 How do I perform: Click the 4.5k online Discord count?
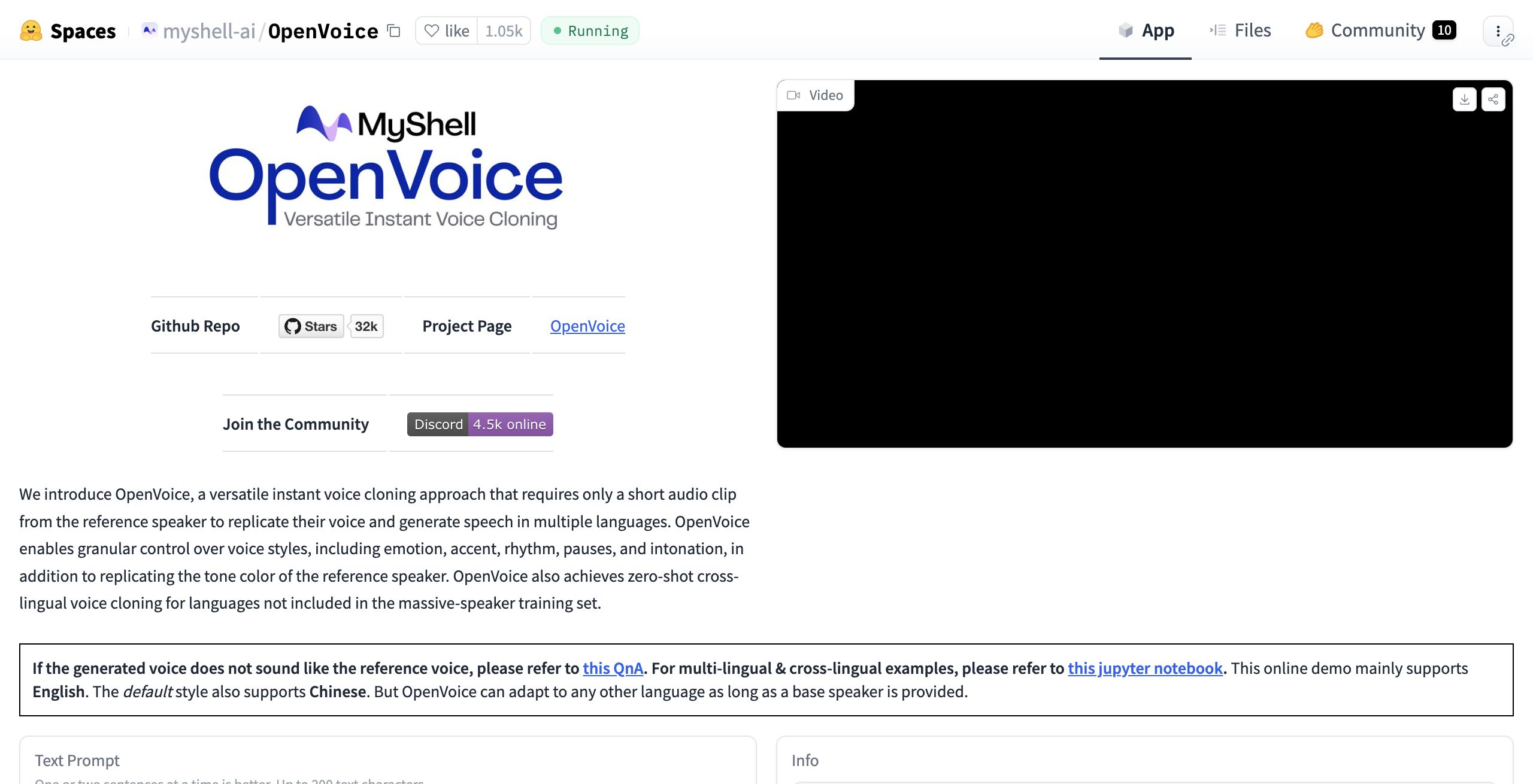click(x=510, y=424)
